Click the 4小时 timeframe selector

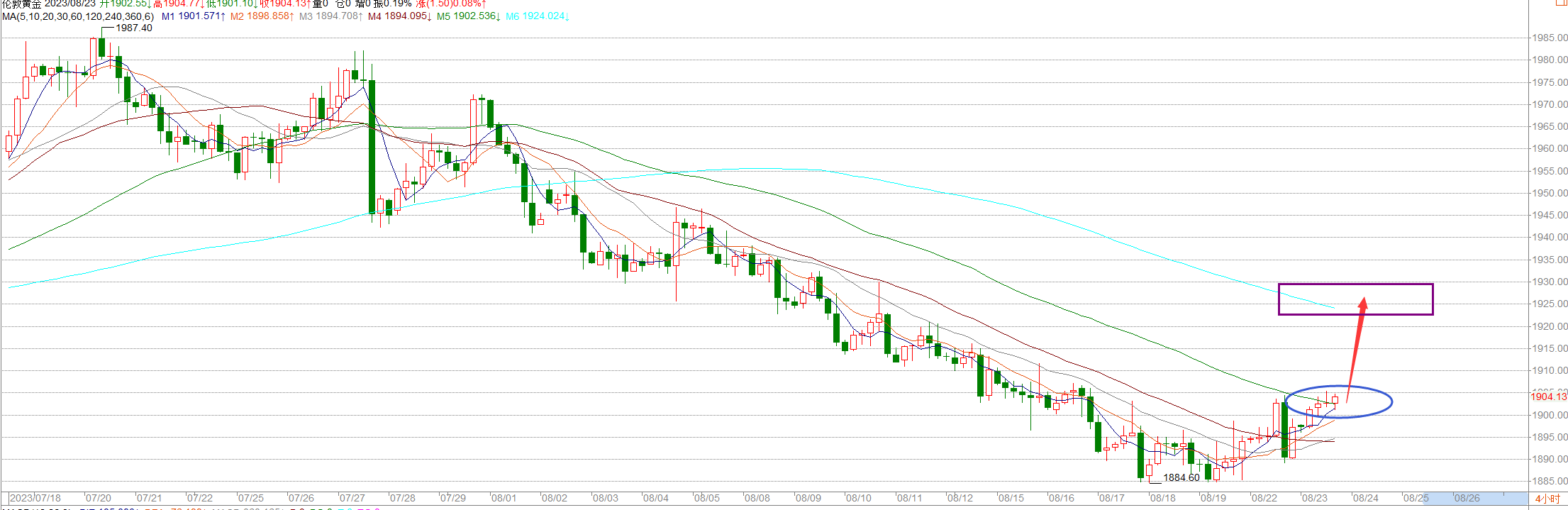click(x=1547, y=499)
